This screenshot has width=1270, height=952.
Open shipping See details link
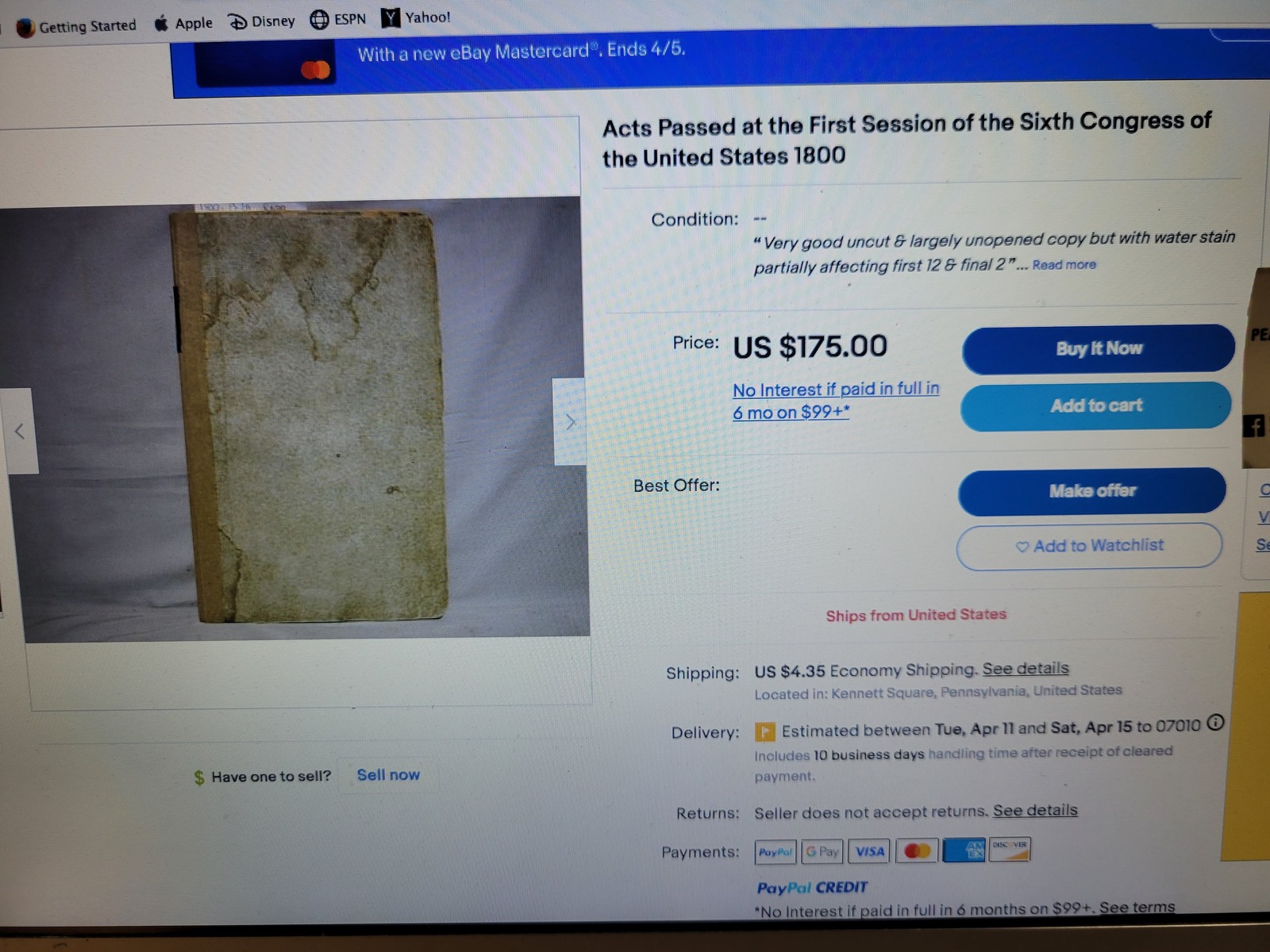(1026, 669)
